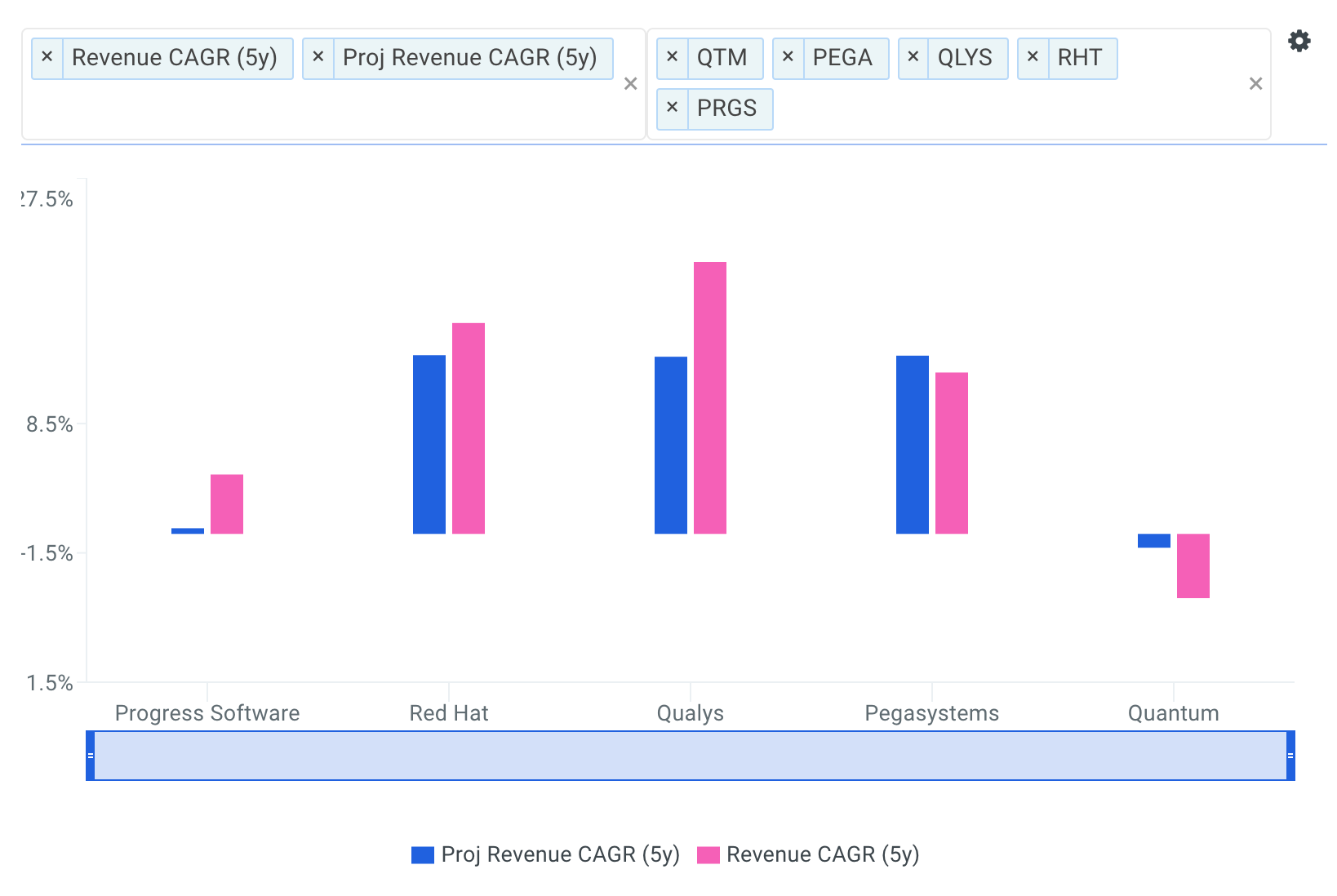Click the 27.5% y-axis value

[47, 199]
